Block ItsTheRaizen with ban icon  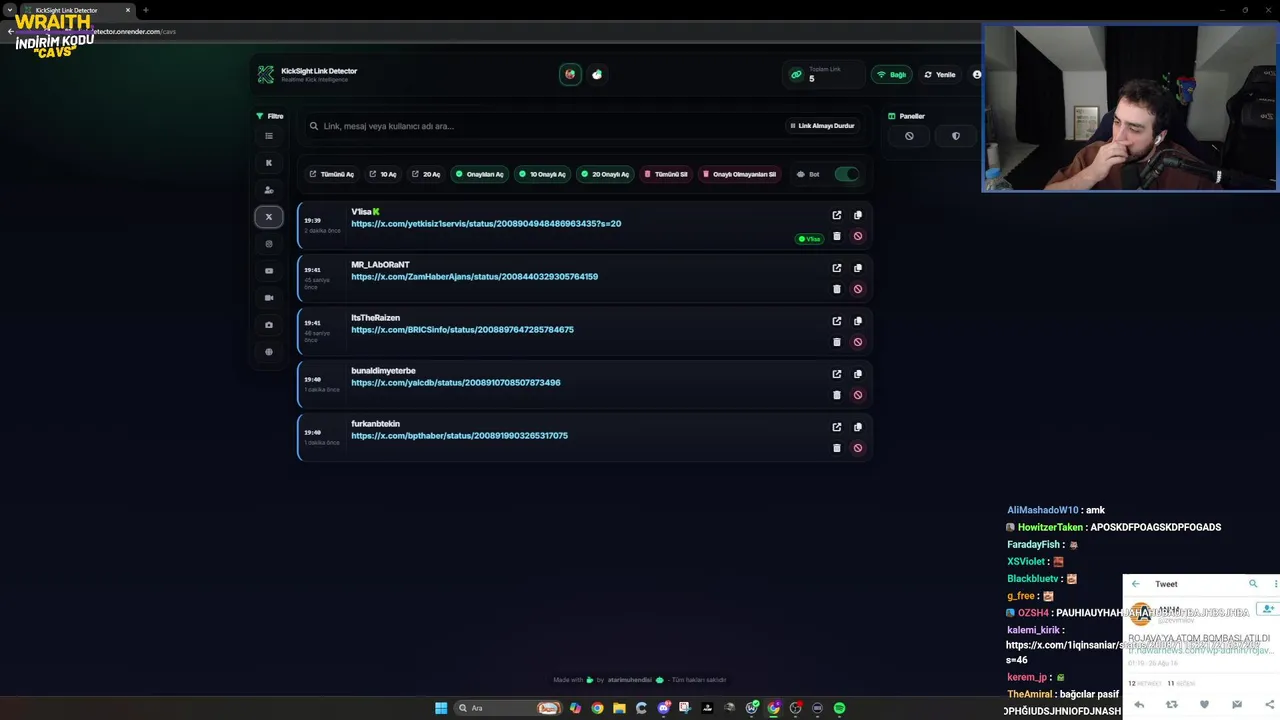point(858,342)
